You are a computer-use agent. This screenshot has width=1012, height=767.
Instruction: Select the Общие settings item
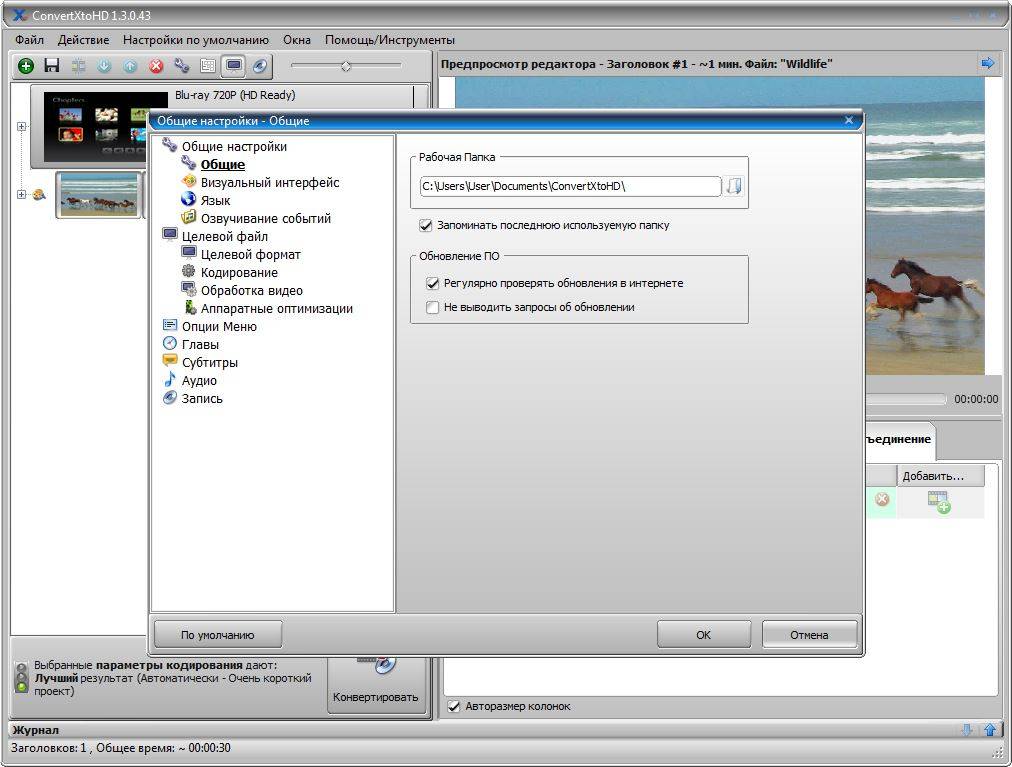pyautogui.click(x=223, y=165)
